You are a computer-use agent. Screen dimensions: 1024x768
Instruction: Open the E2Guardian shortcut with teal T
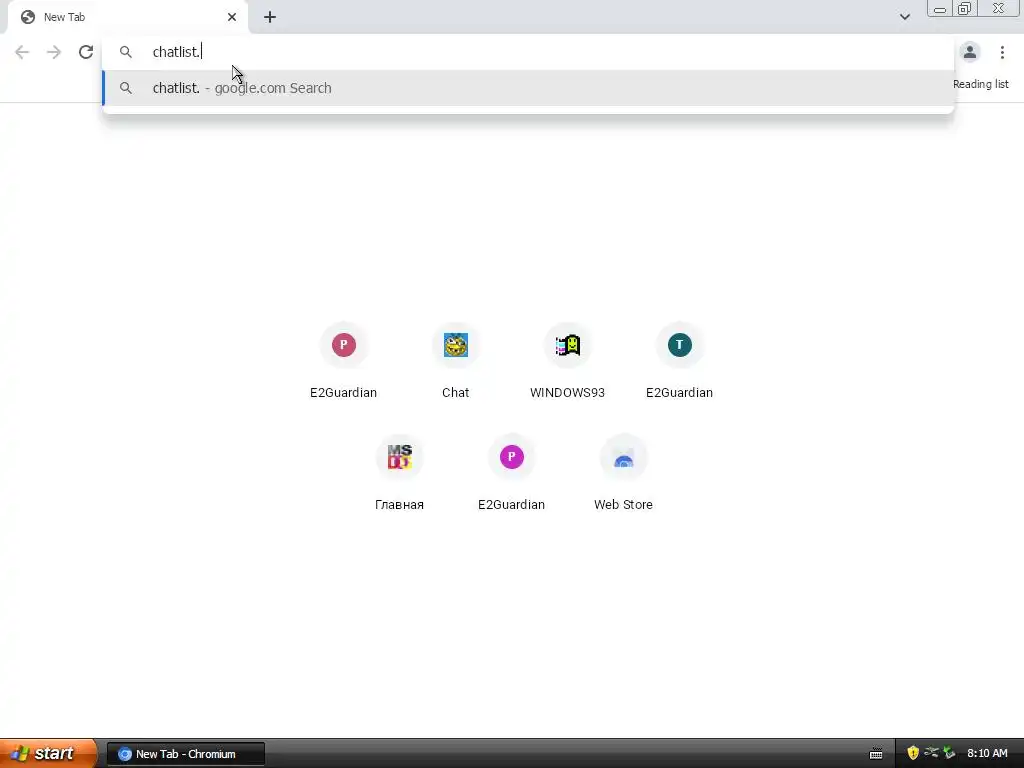point(679,360)
